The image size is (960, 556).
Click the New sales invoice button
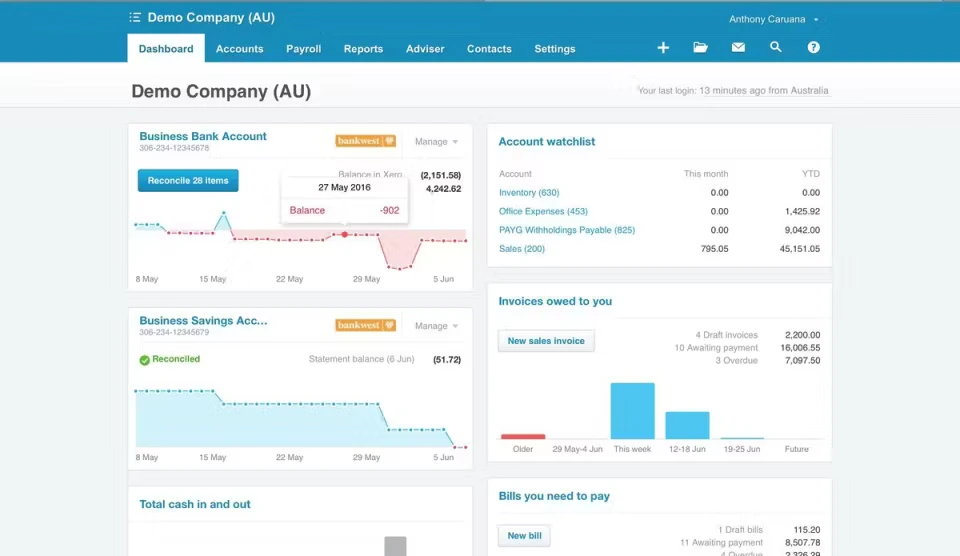tap(546, 341)
